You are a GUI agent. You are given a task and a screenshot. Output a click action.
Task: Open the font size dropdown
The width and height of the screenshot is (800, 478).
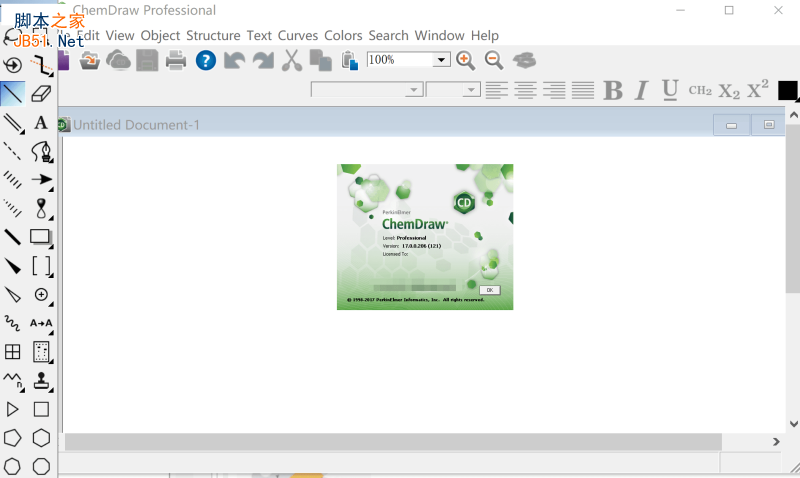(x=471, y=90)
